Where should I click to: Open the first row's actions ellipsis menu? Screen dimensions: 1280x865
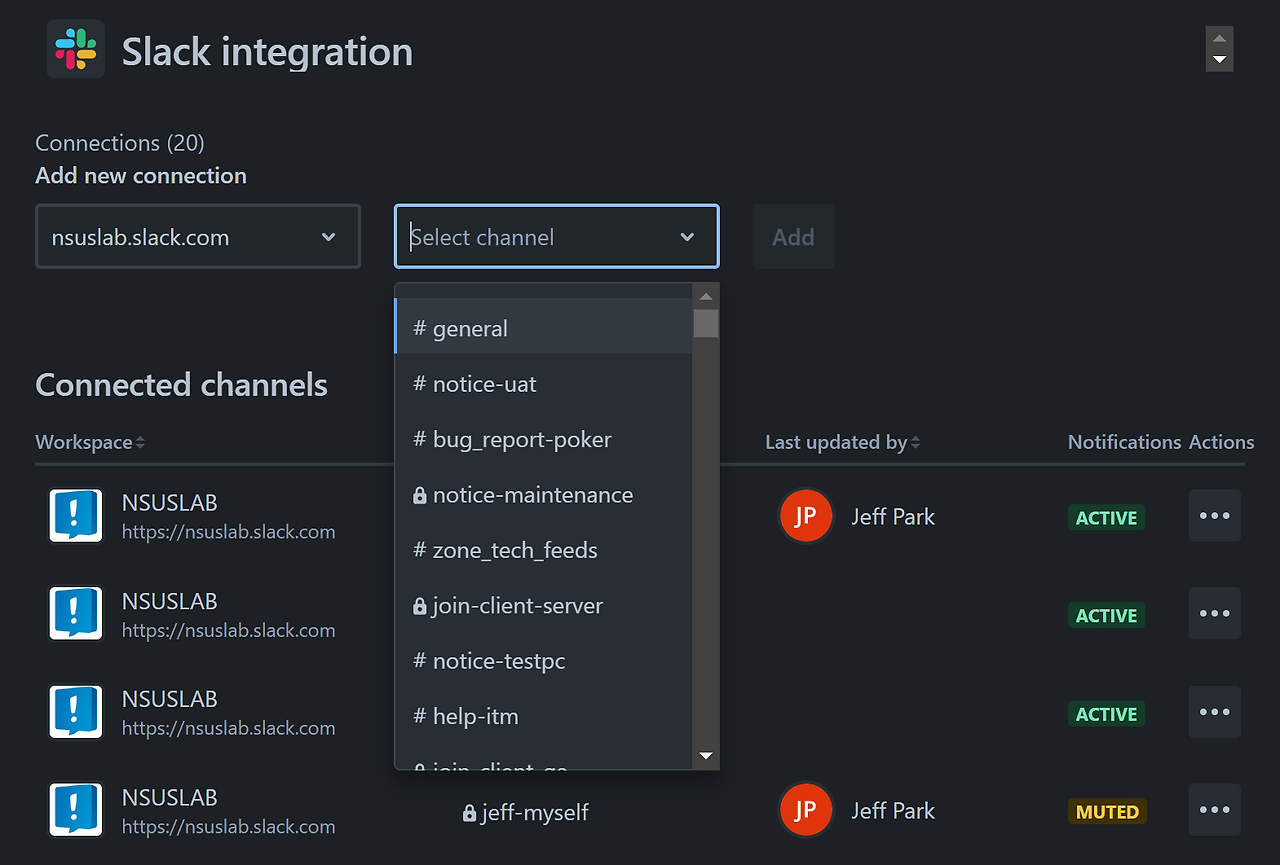click(x=1214, y=516)
